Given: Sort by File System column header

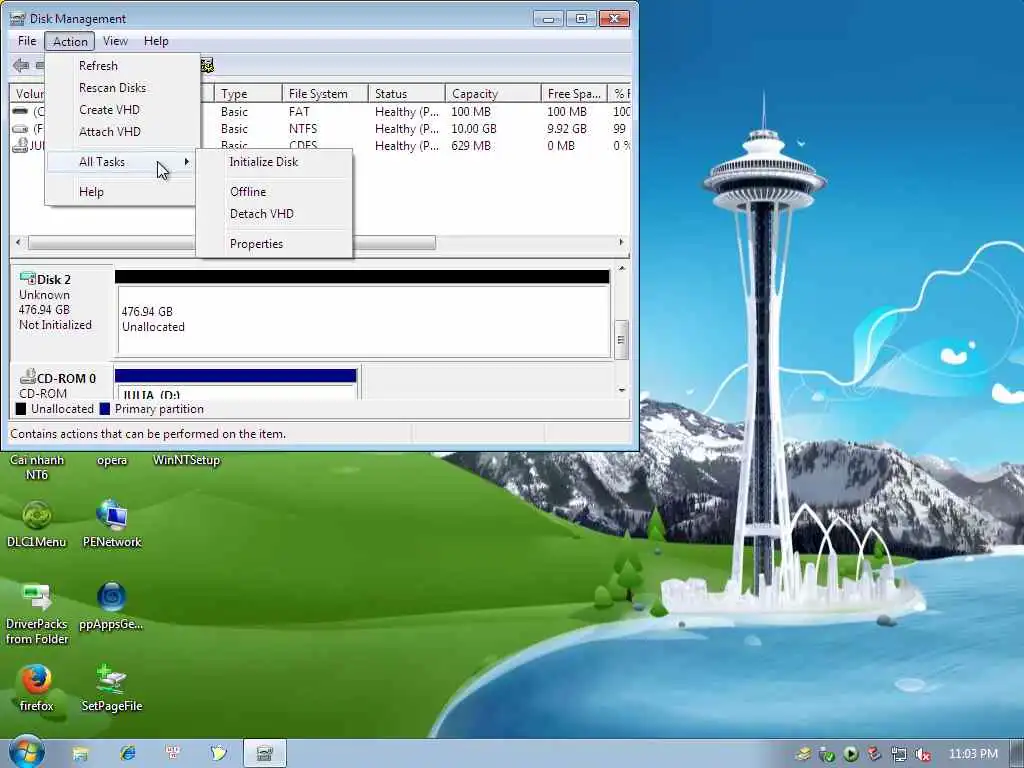Looking at the screenshot, I should coord(325,93).
